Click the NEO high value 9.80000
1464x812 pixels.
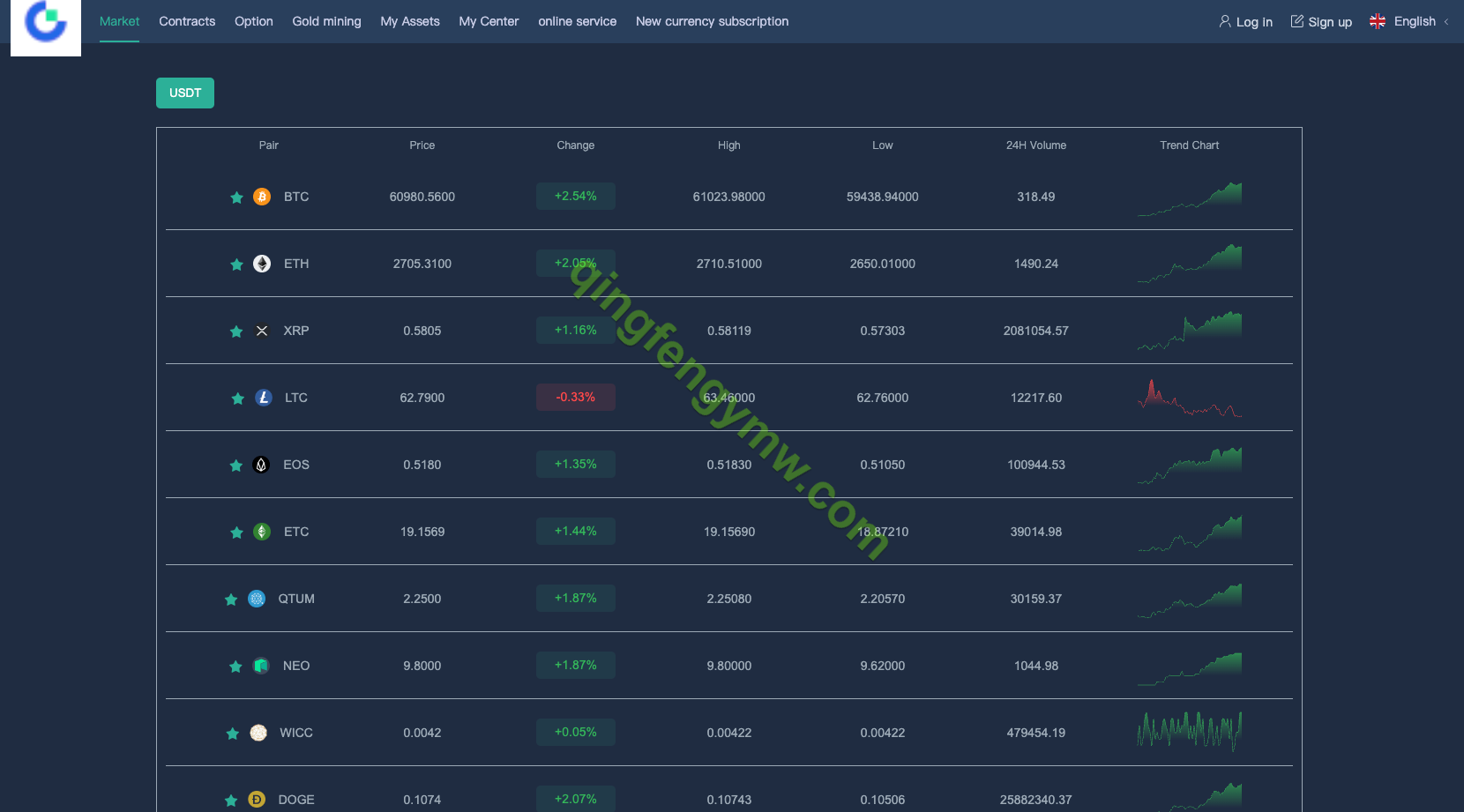[x=729, y=666]
